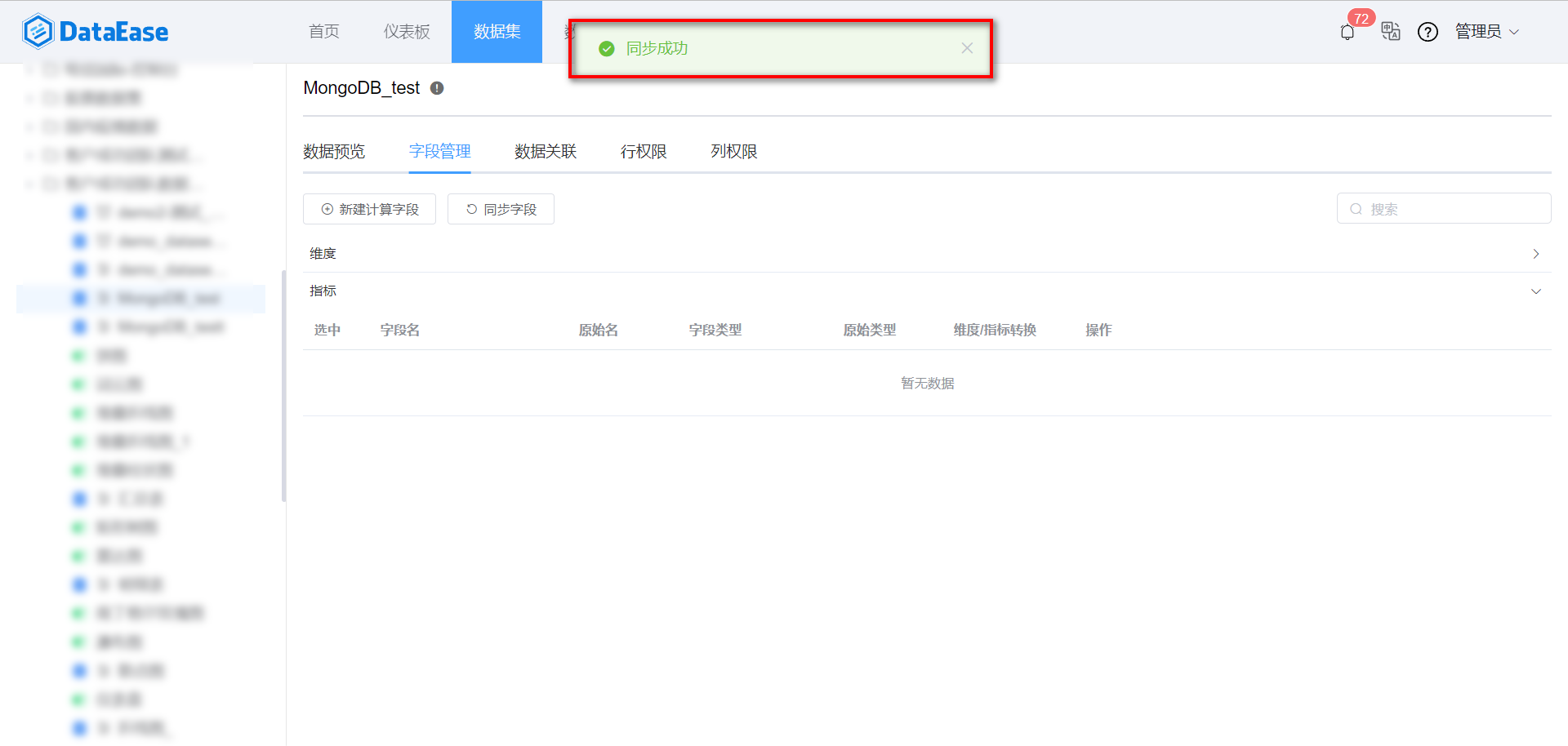Click the MongoDB_test dataset title
Screen dimensions: 1568x746
tap(362, 88)
